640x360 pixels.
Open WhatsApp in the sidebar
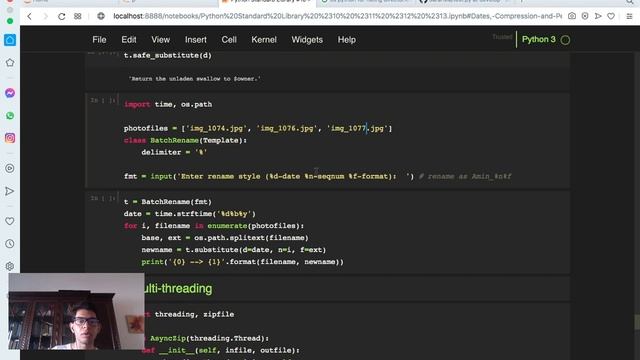pos(10,116)
